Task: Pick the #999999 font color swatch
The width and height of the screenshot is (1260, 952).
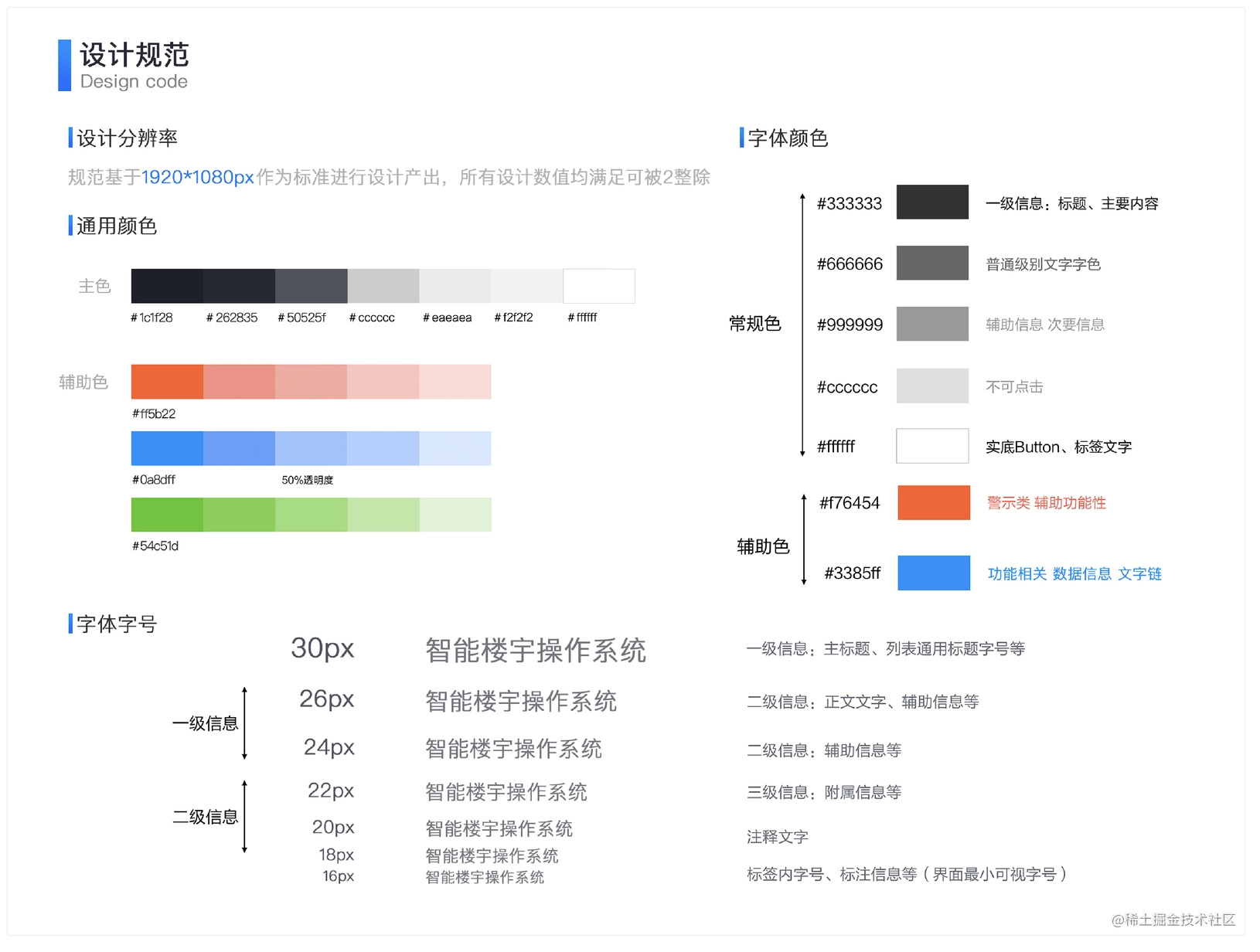Action: point(932,324)
